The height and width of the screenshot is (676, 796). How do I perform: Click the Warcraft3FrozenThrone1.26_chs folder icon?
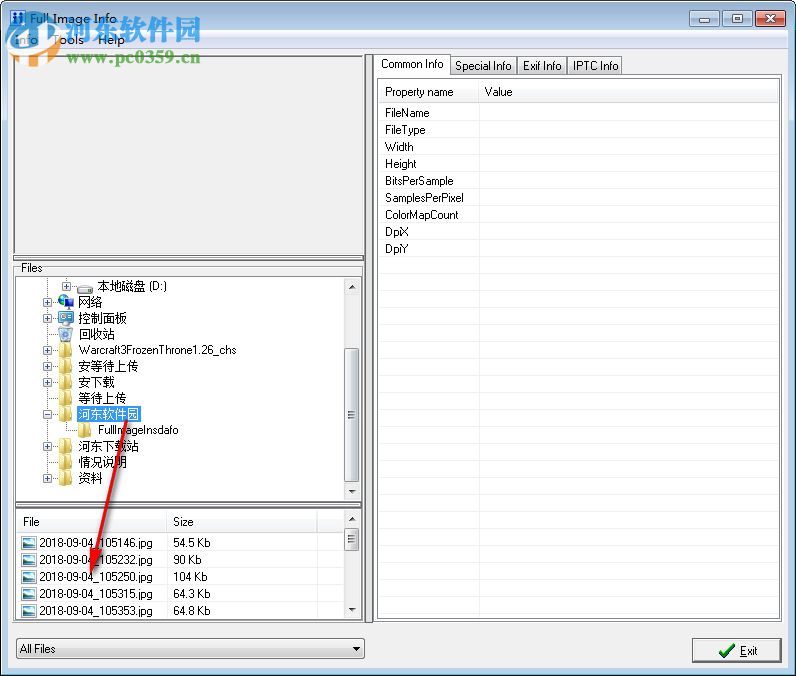click(x=66, y=350)
